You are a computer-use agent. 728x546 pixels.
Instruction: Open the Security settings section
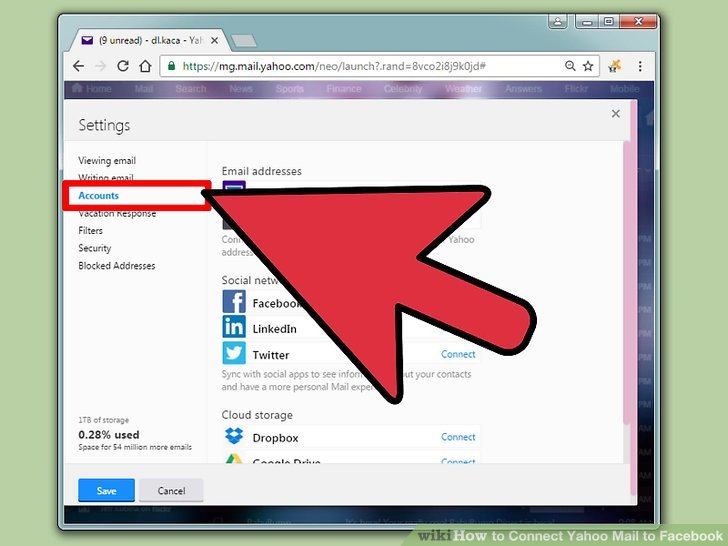click(95, 248)
